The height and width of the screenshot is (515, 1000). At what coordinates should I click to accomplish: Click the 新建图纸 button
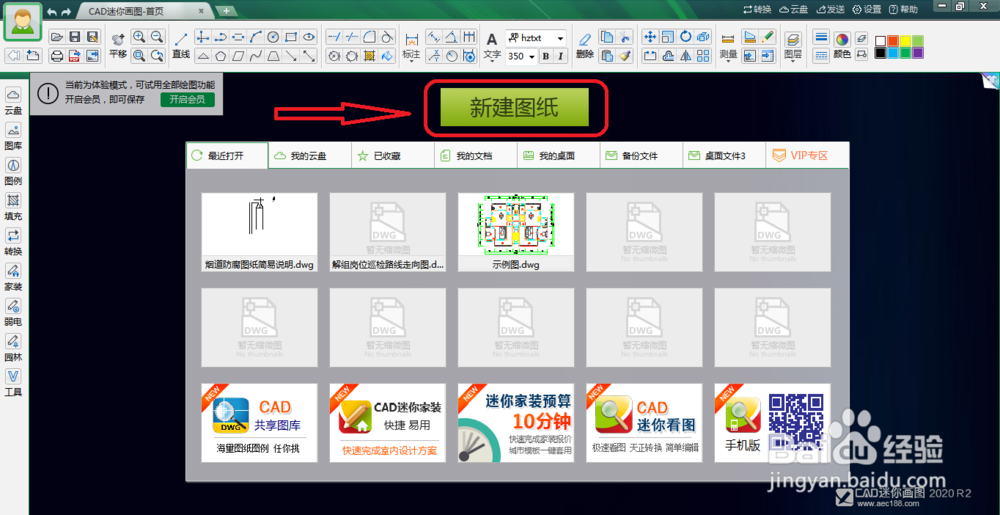click(514, 107)
